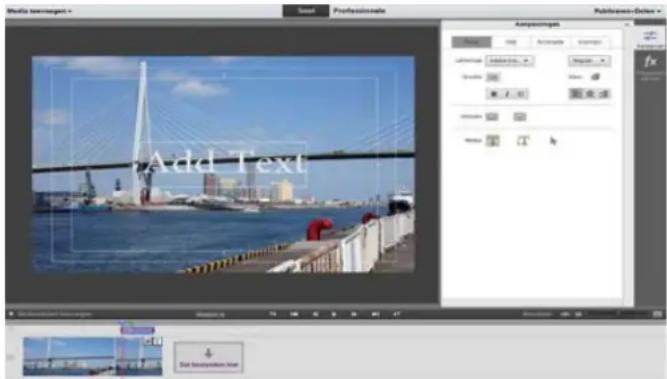Open the text color swatch
Screen dimensions: 667x379
point(595,77)
